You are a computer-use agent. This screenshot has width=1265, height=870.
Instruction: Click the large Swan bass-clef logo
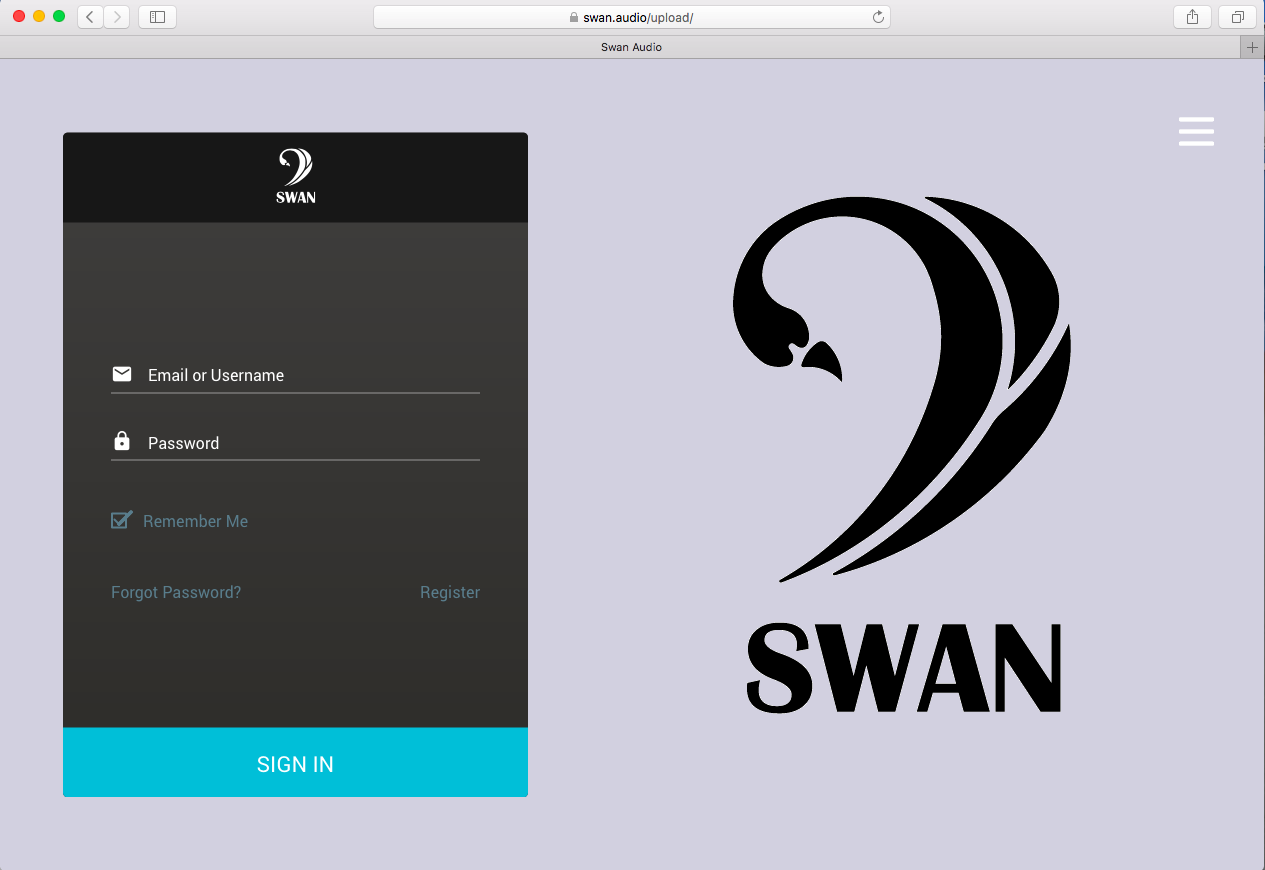tap(900, 390)
